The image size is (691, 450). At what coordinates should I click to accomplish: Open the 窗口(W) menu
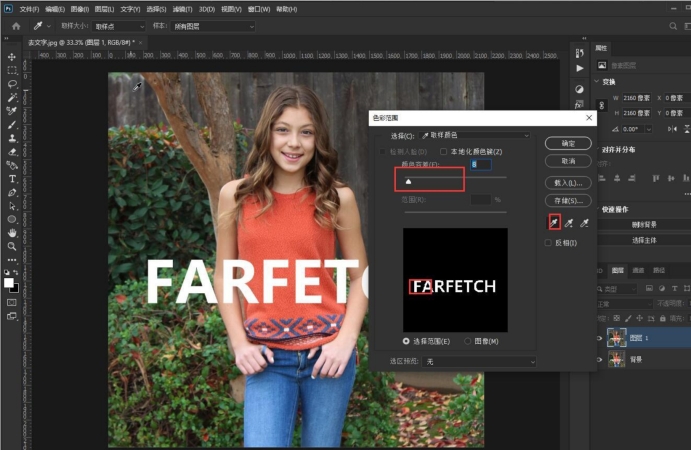pos(259,9)
